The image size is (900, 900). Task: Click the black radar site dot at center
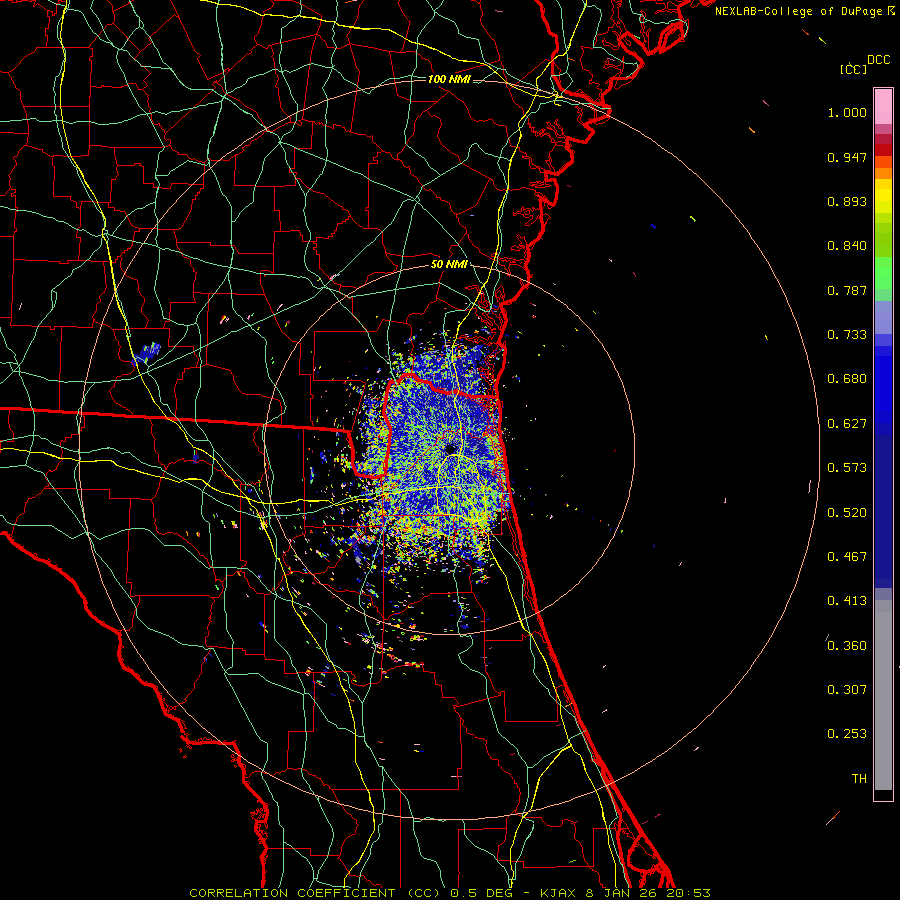(451, 449)
